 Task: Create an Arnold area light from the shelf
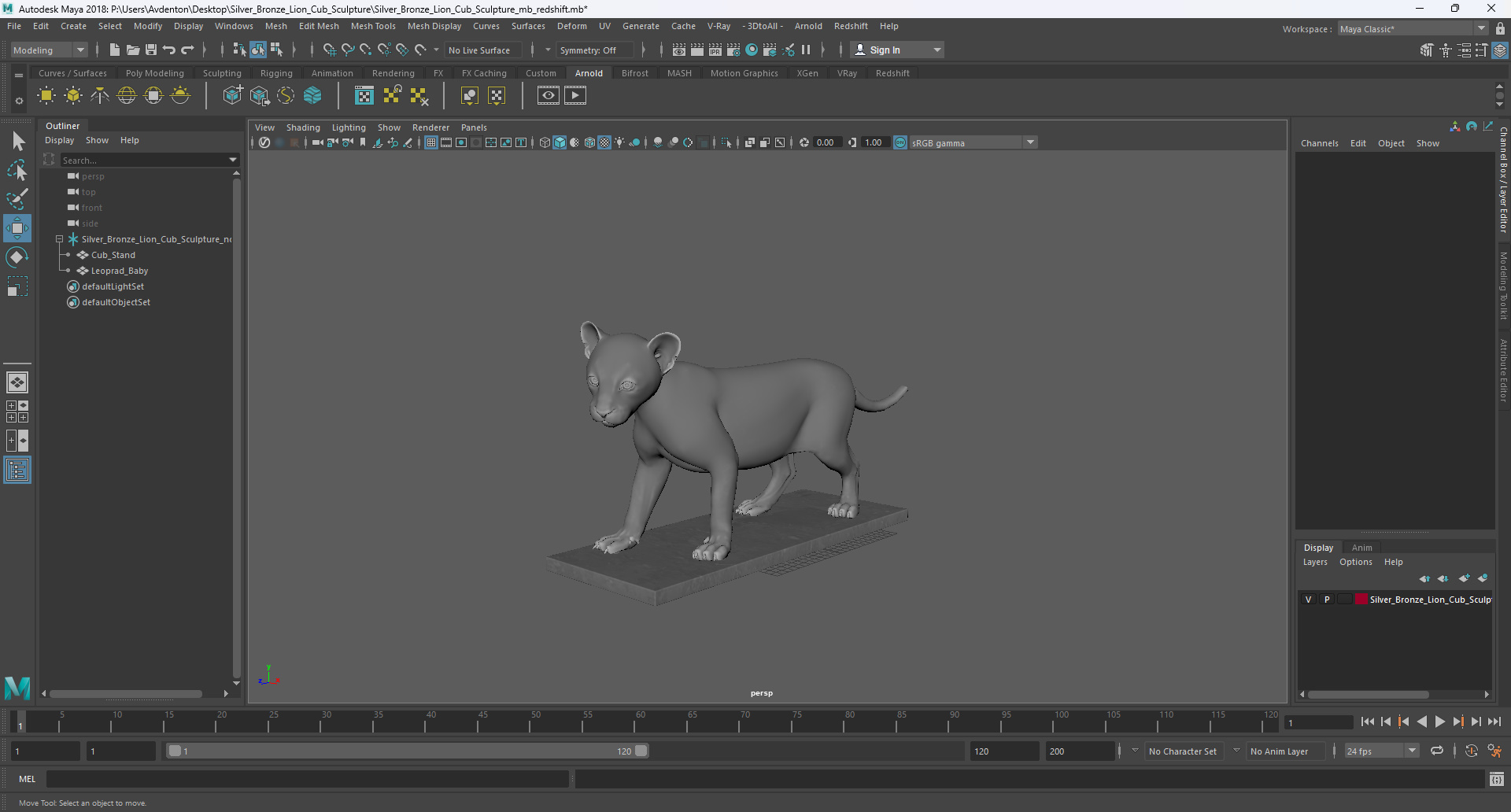[46, 96]
